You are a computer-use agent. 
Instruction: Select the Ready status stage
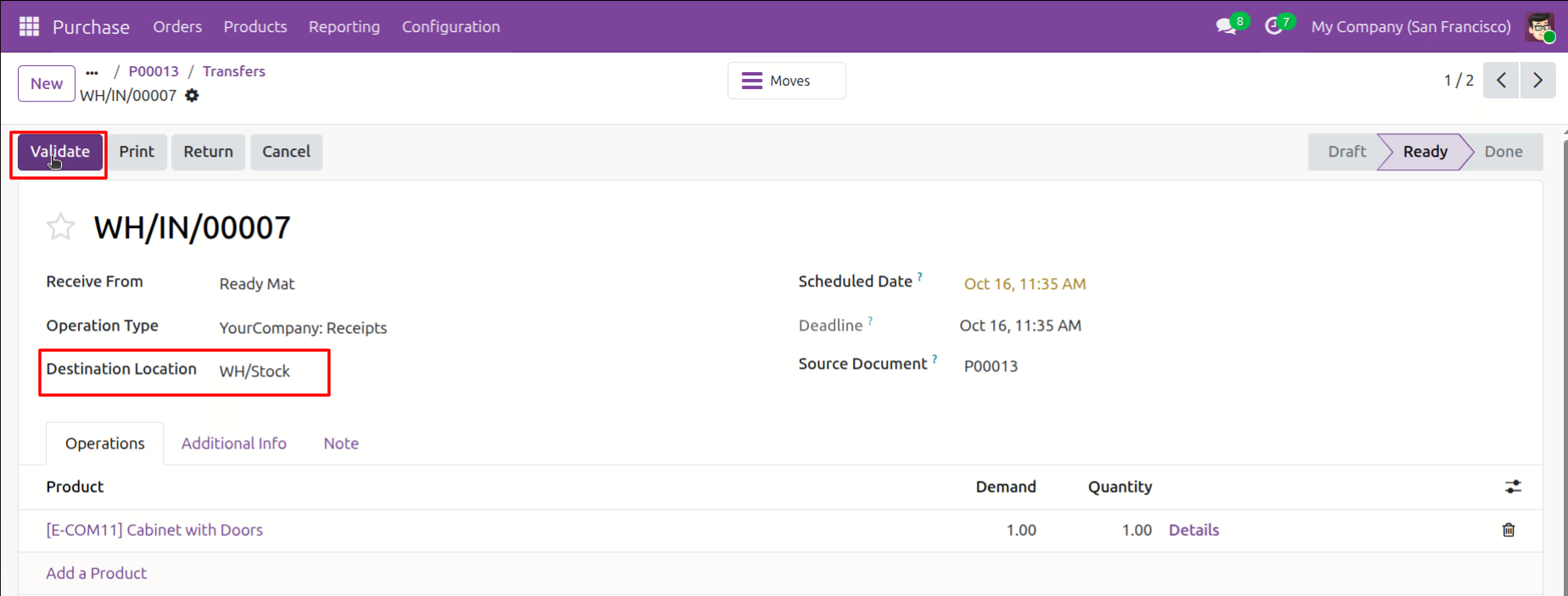point(1425,152)
